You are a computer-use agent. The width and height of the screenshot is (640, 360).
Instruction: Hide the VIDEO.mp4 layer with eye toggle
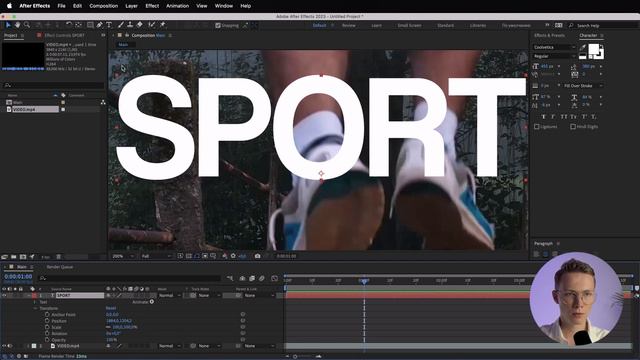coord(4,346)
